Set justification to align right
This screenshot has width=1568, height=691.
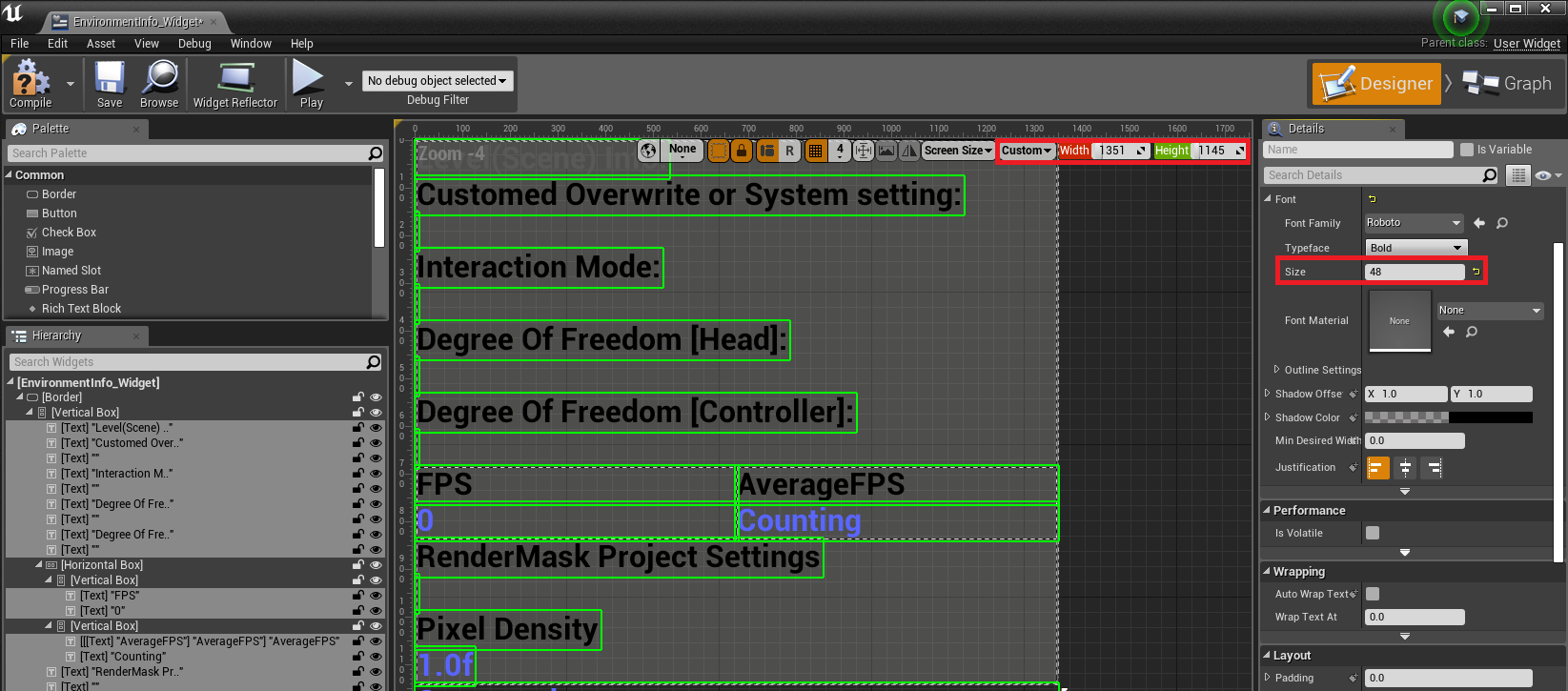1433,467
